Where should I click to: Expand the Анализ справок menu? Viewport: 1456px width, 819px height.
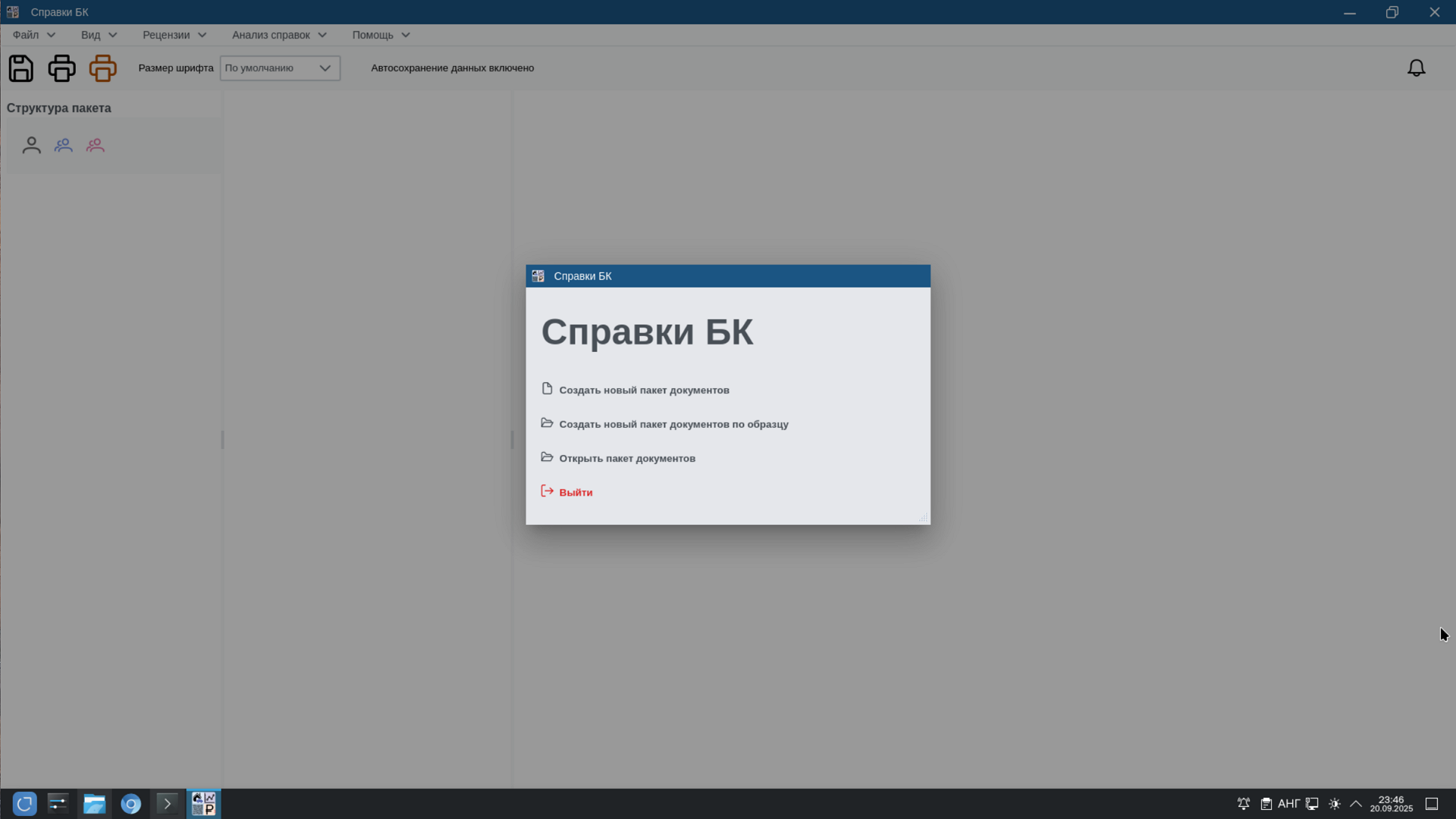(279, 35)
